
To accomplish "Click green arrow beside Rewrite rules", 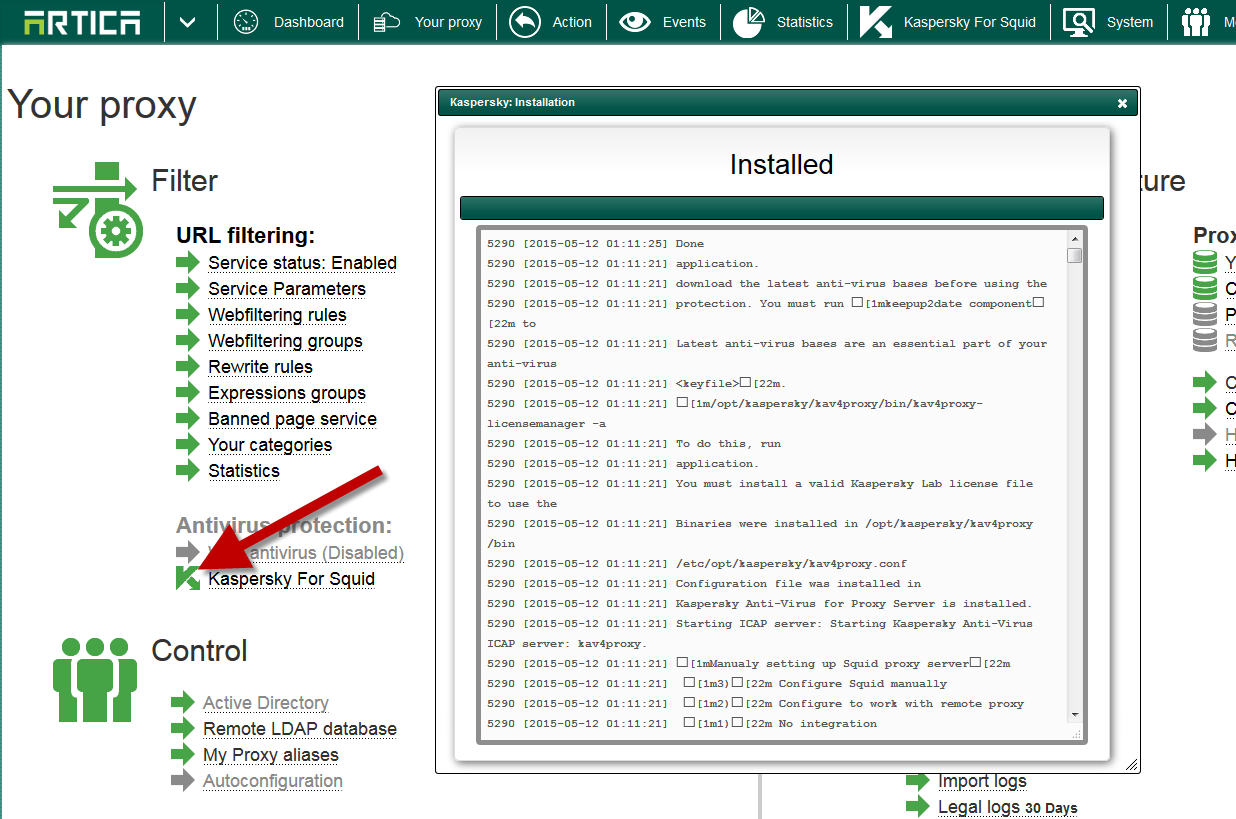I will pyautogui.click(x=188, y=366).
